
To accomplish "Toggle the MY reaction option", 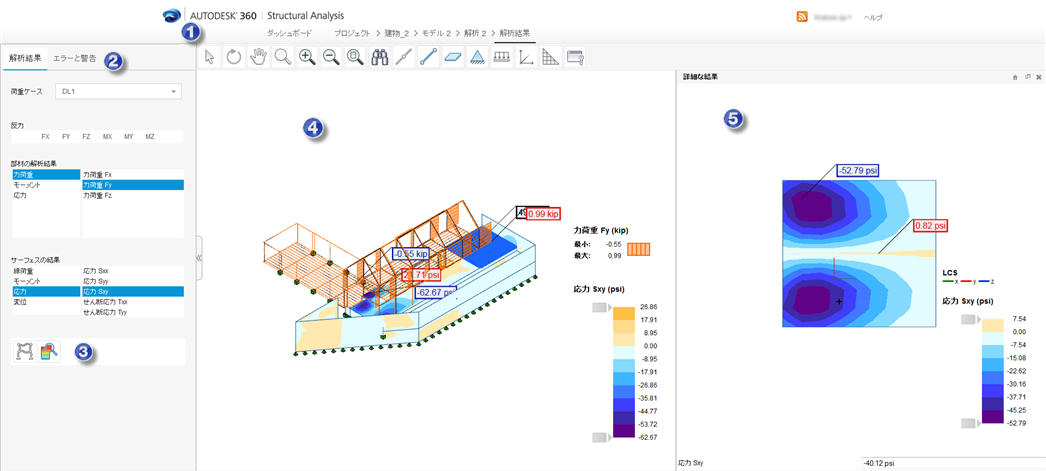I will point(128,136).
